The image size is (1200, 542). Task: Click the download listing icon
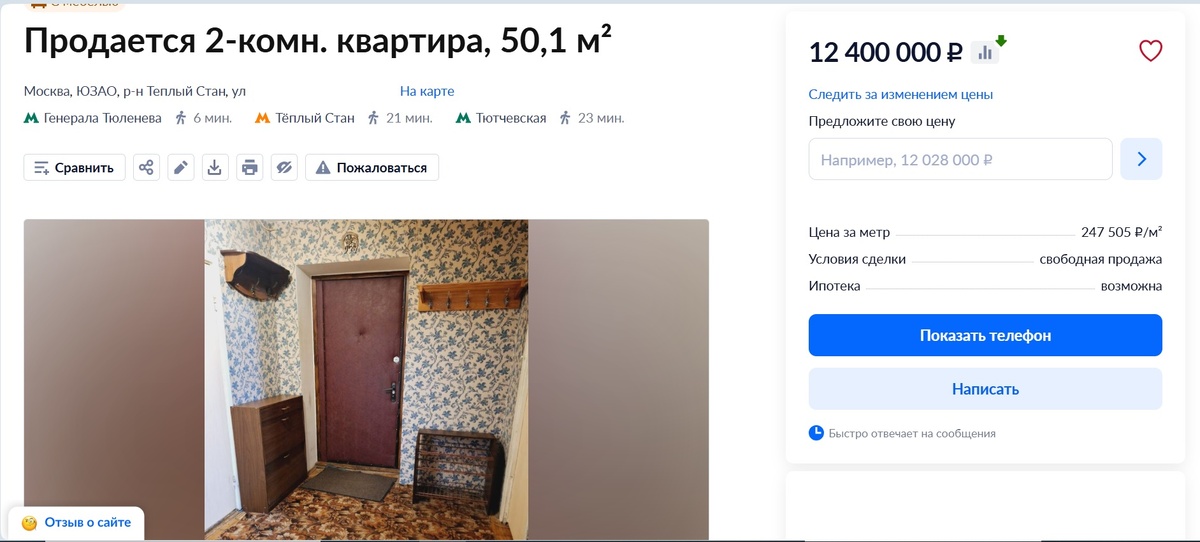(x=214, y=167)
